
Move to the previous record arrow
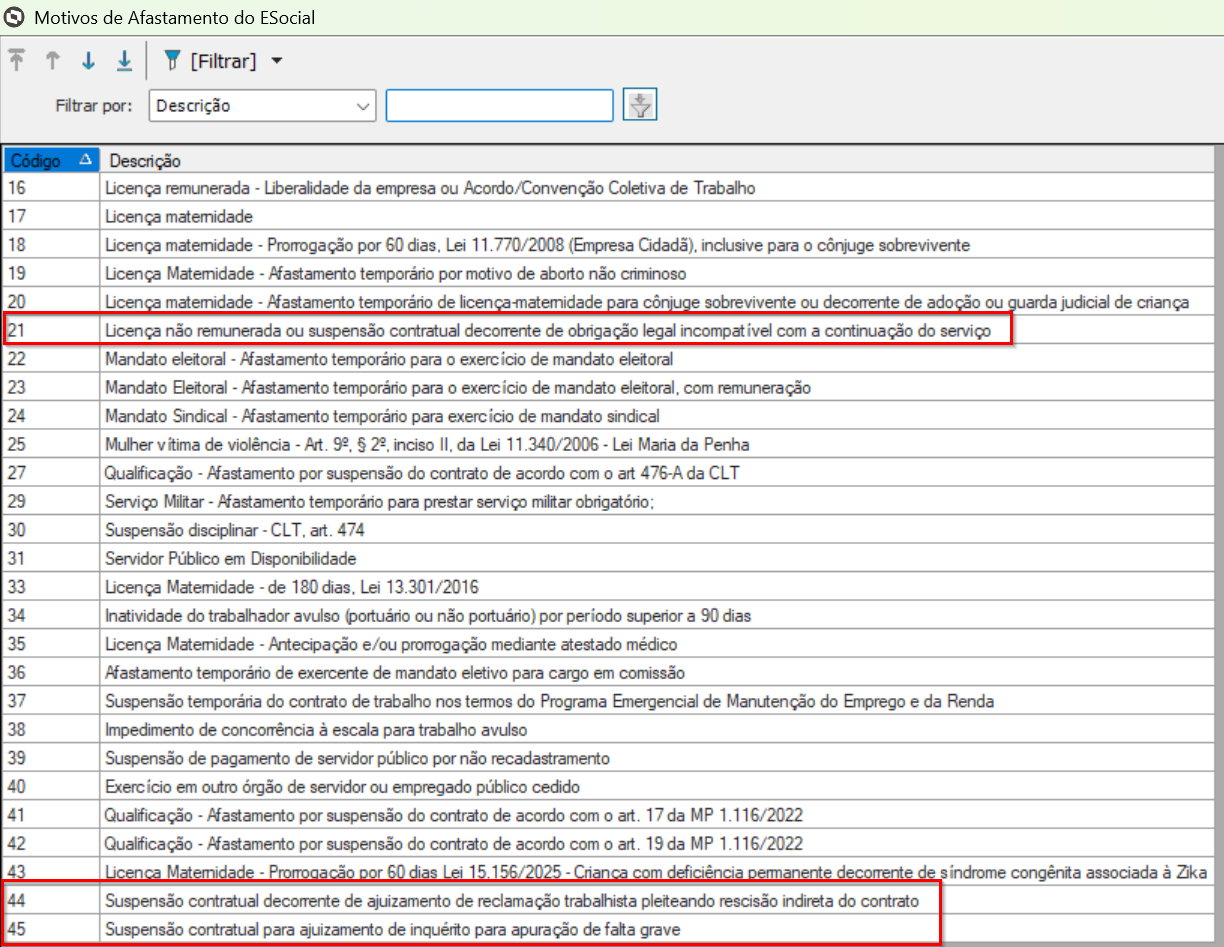(x=53, y=61)
